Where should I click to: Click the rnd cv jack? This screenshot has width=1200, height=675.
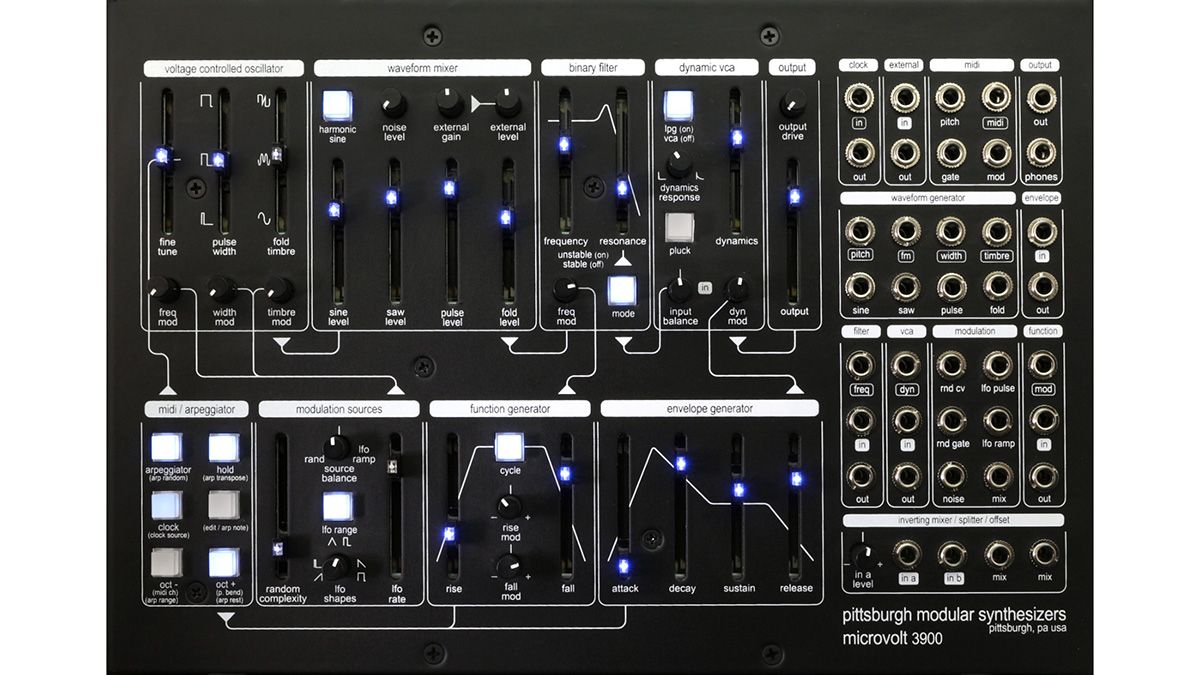point(951,364)
